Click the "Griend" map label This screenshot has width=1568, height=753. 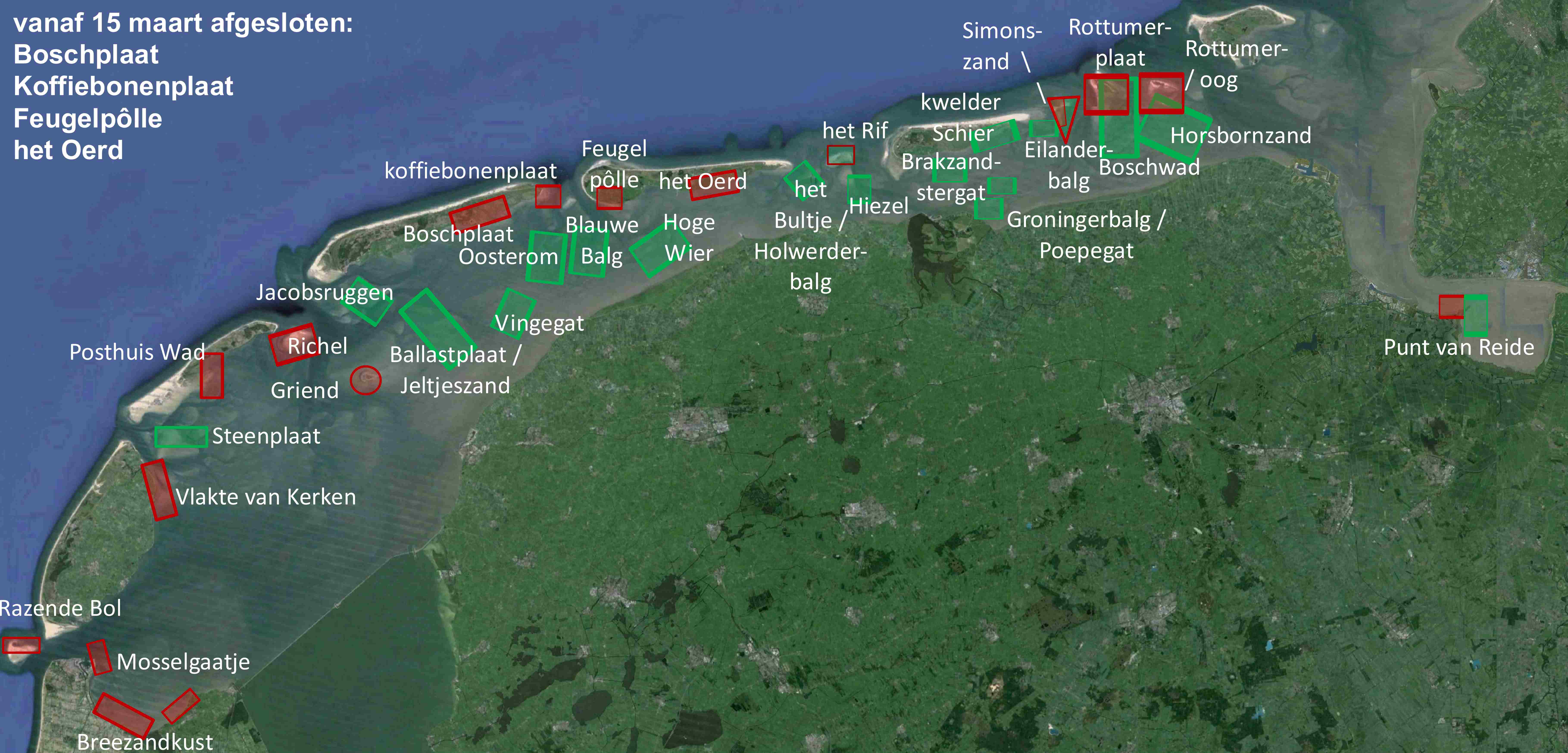[x=304, y=391]
